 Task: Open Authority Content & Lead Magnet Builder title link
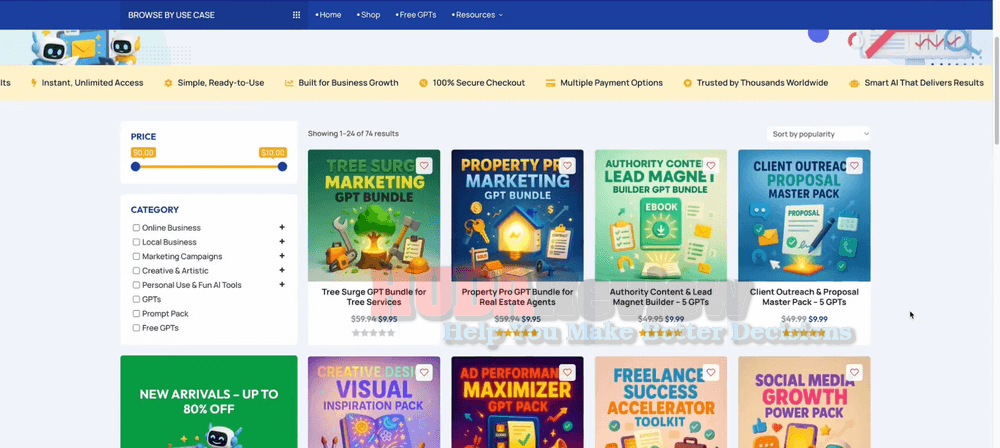661,297
